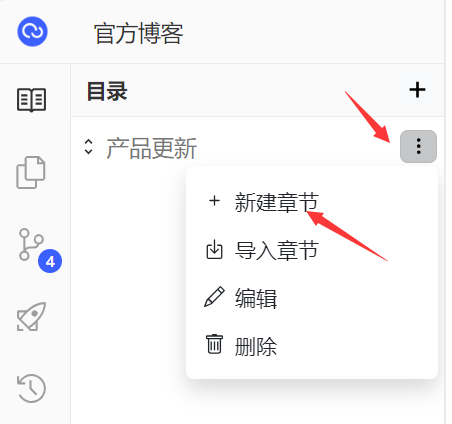Click the blue link logo icon
The width and height of the screenshot is (452, 424).
[x=32, y=32]
